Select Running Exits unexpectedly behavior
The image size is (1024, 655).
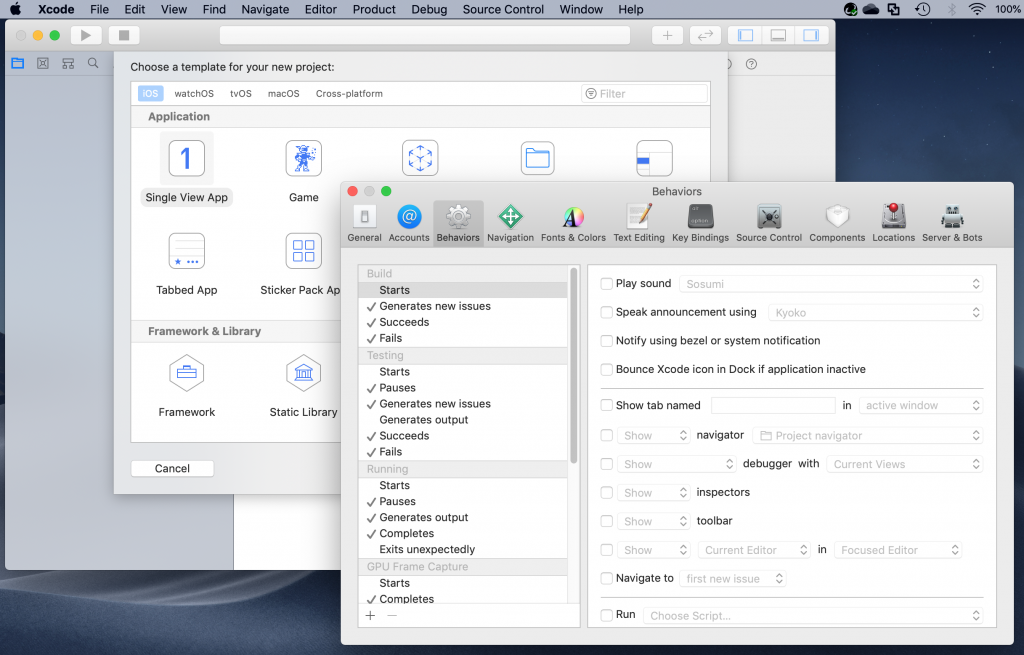pos(463,549)
